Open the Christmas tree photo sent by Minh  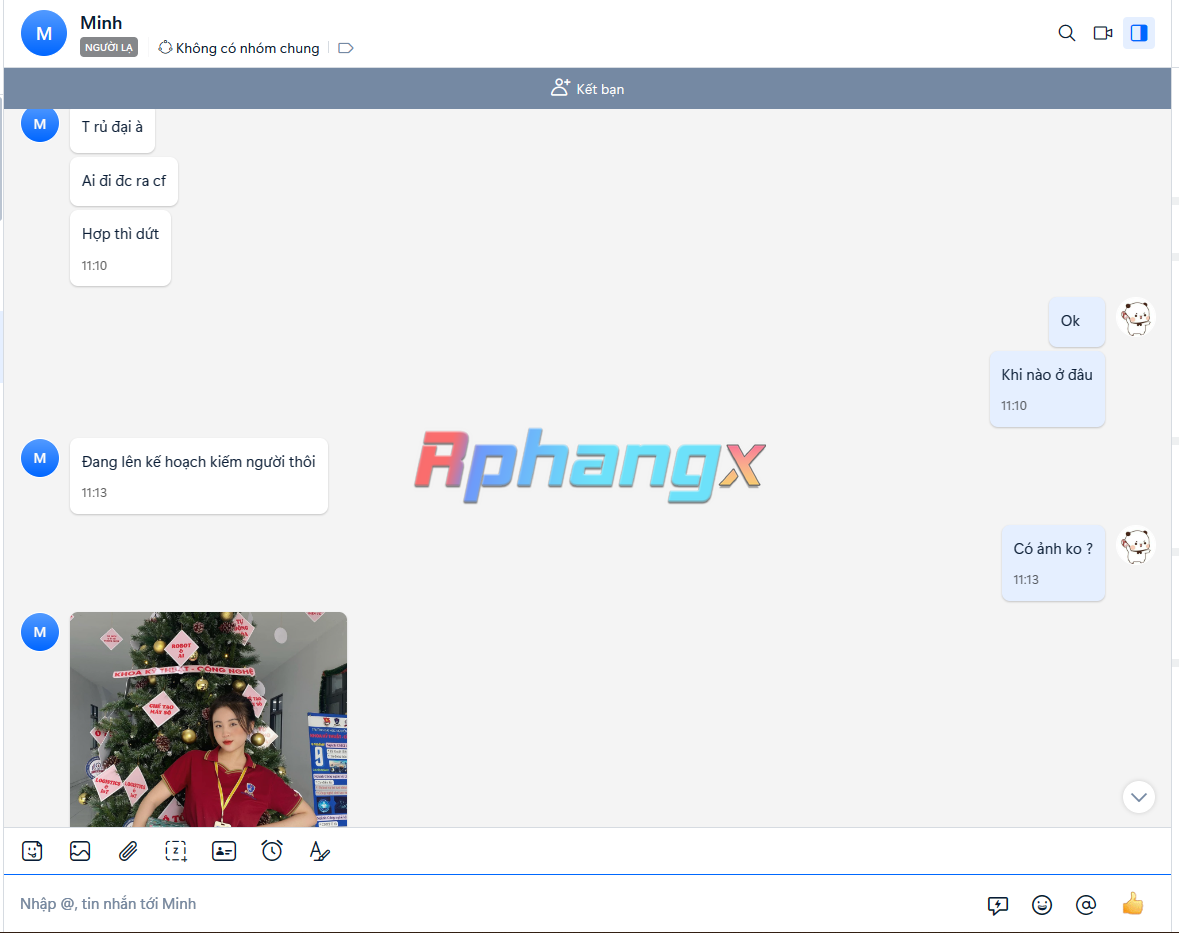pos(208,719)
